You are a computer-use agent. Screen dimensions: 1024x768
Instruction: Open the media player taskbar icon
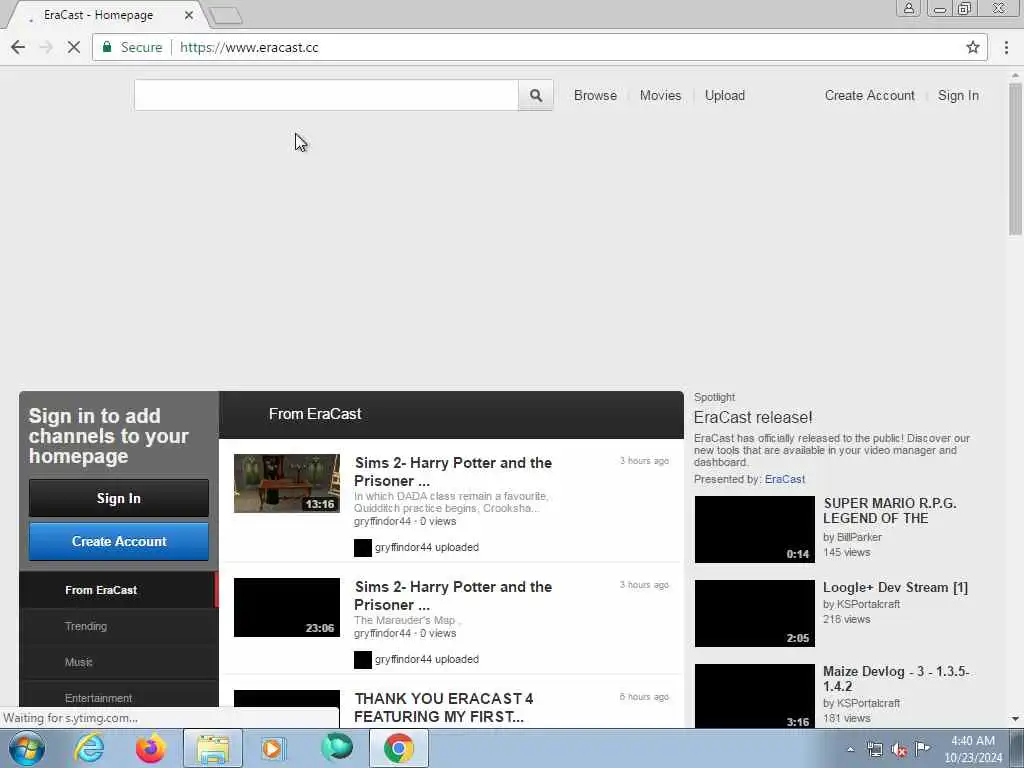(272, 748)
